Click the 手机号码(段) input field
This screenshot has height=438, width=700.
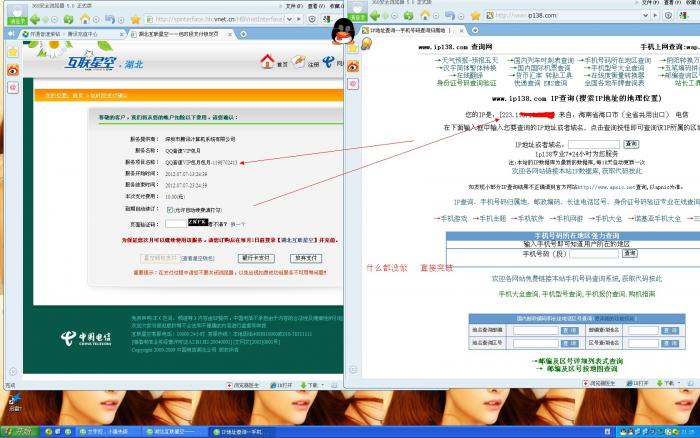coord(594,254)
